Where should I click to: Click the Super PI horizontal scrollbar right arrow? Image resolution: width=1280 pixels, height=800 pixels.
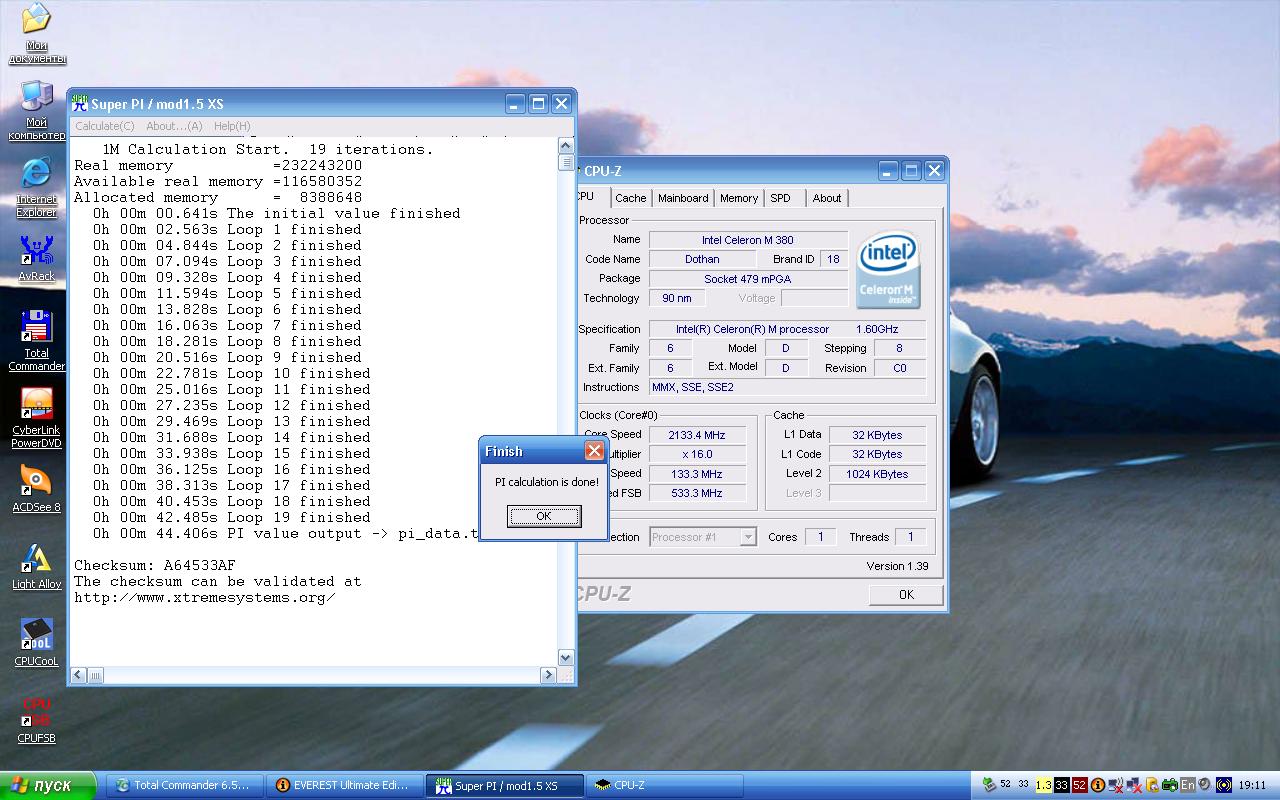coord(548,676)
